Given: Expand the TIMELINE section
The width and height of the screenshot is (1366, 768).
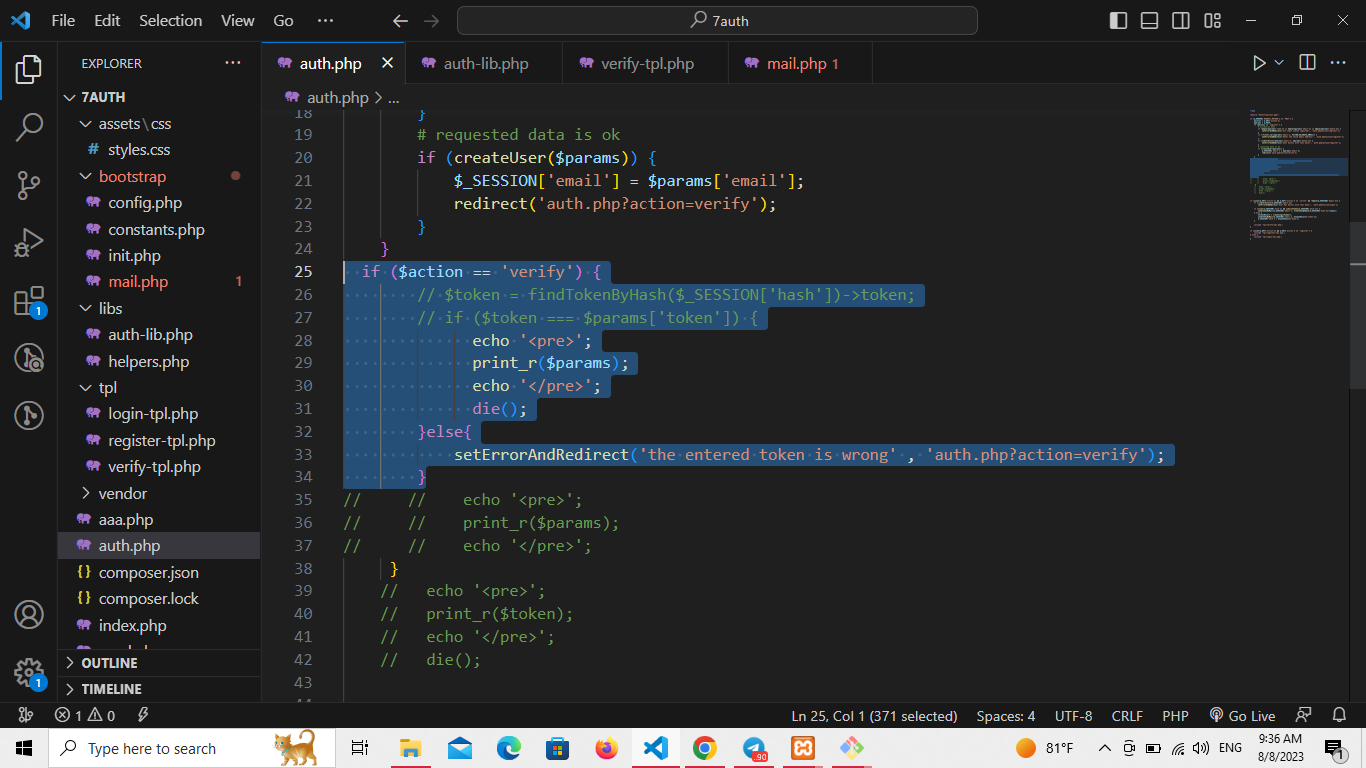Looking at the screenshot, I should (160, 689).
